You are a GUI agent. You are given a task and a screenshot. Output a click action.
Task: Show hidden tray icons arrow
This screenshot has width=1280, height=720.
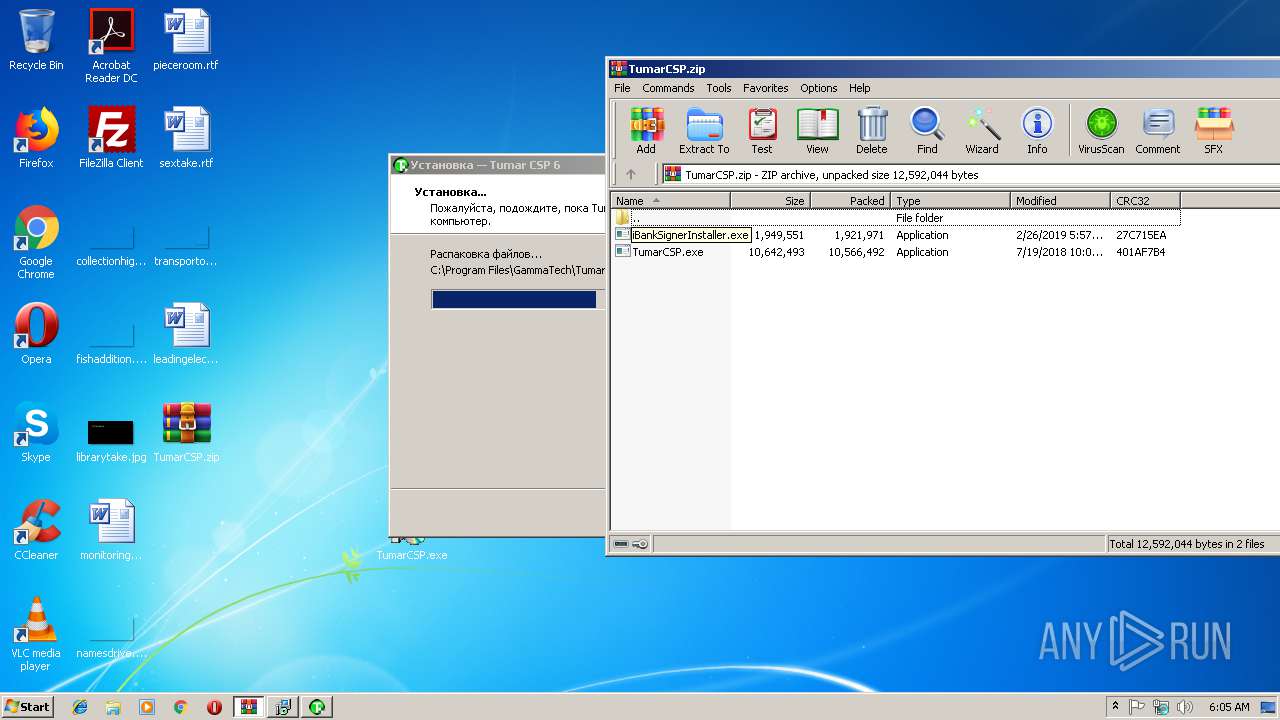(x=1115, y=707)
